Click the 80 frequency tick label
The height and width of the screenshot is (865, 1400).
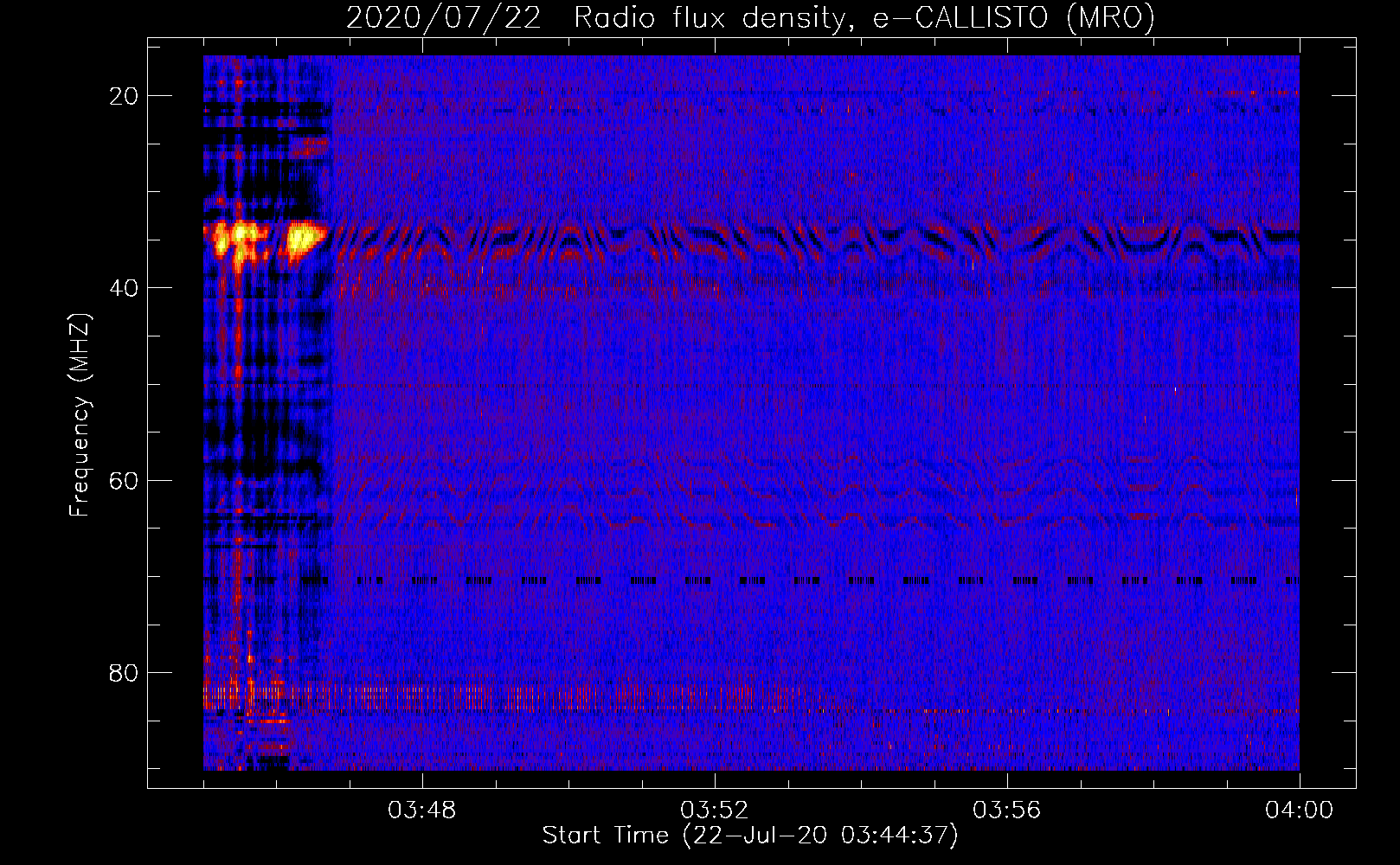(125, 673)
